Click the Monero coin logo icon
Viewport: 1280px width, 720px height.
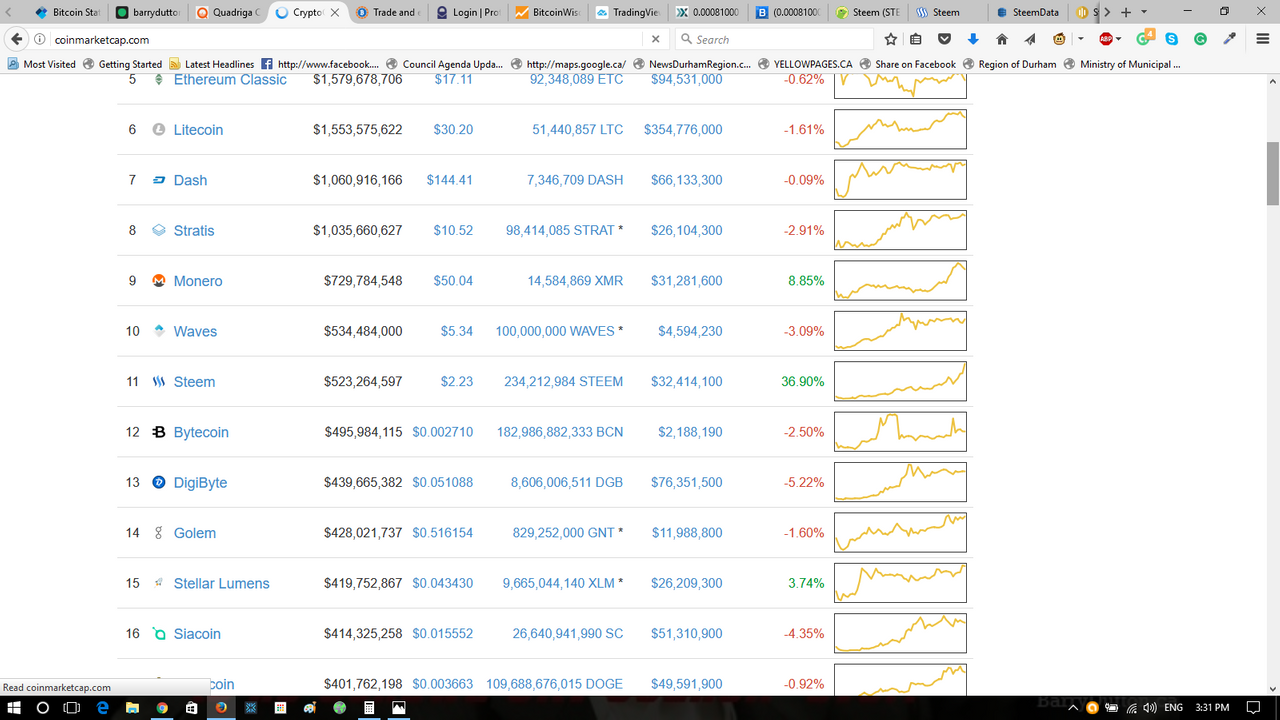pyautogui.click(x=158, y=281)
